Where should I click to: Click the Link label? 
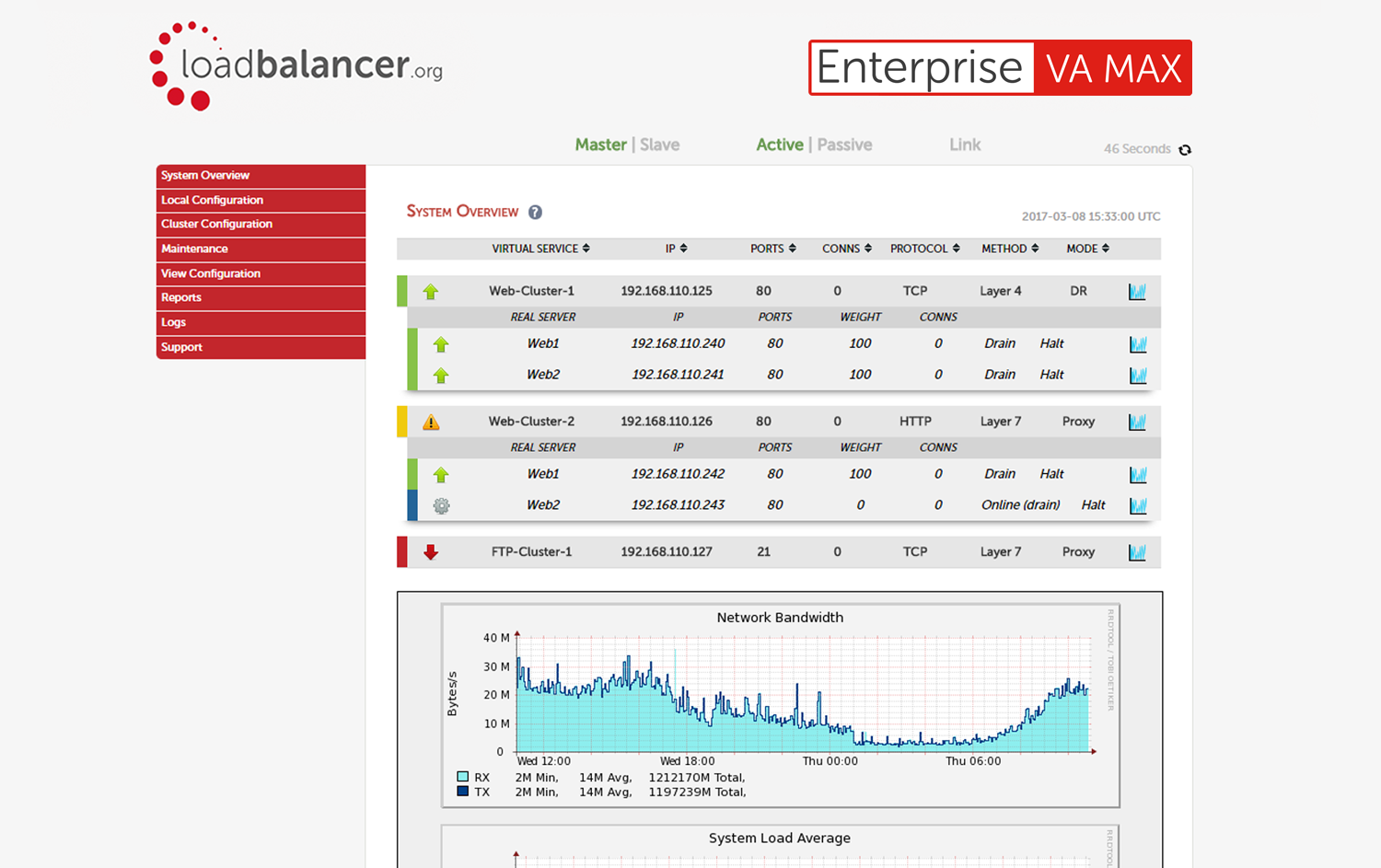(965, 145)
